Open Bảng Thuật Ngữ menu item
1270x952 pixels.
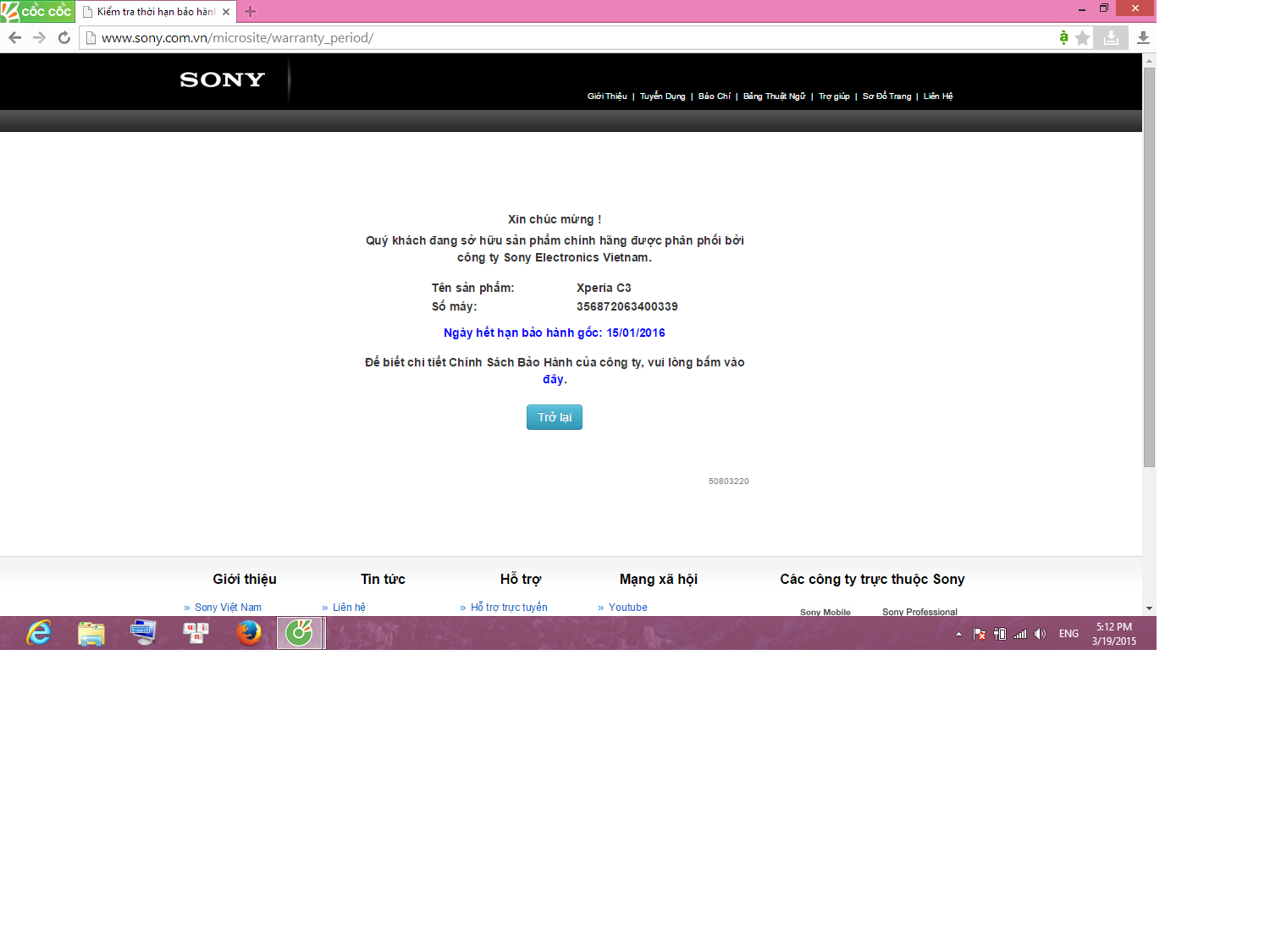[774, 96]
